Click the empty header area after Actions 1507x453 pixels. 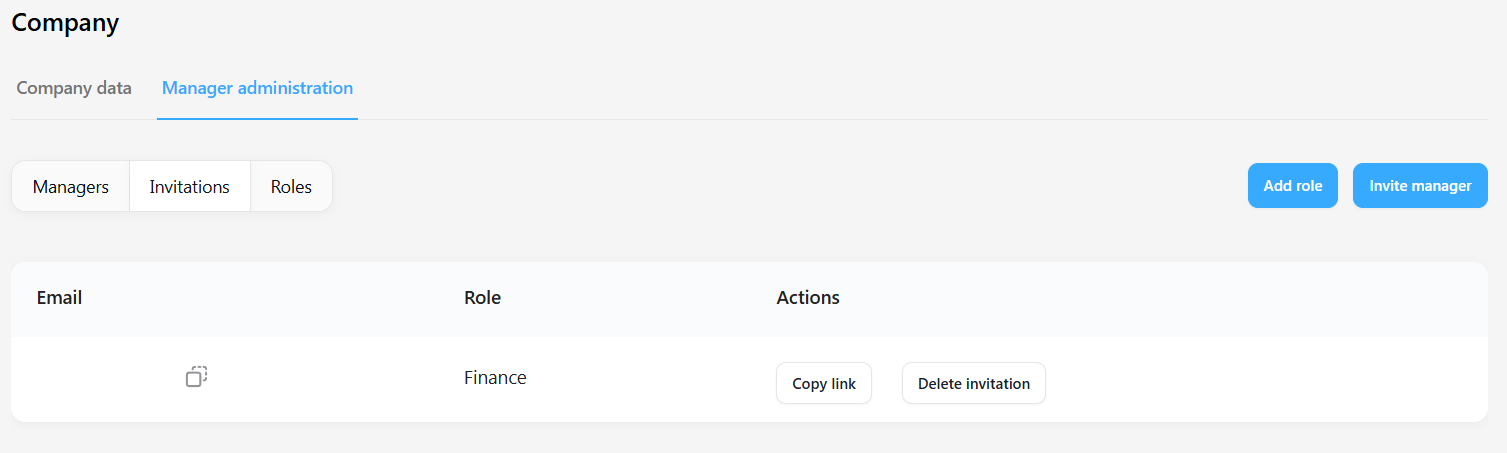1160,298
